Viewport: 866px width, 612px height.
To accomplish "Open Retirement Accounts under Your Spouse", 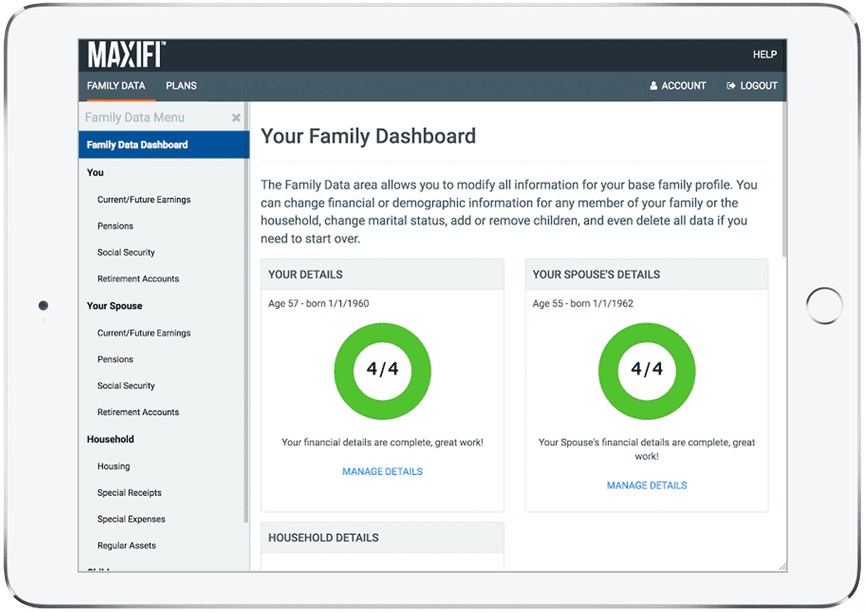I will [x=138, y=412].
